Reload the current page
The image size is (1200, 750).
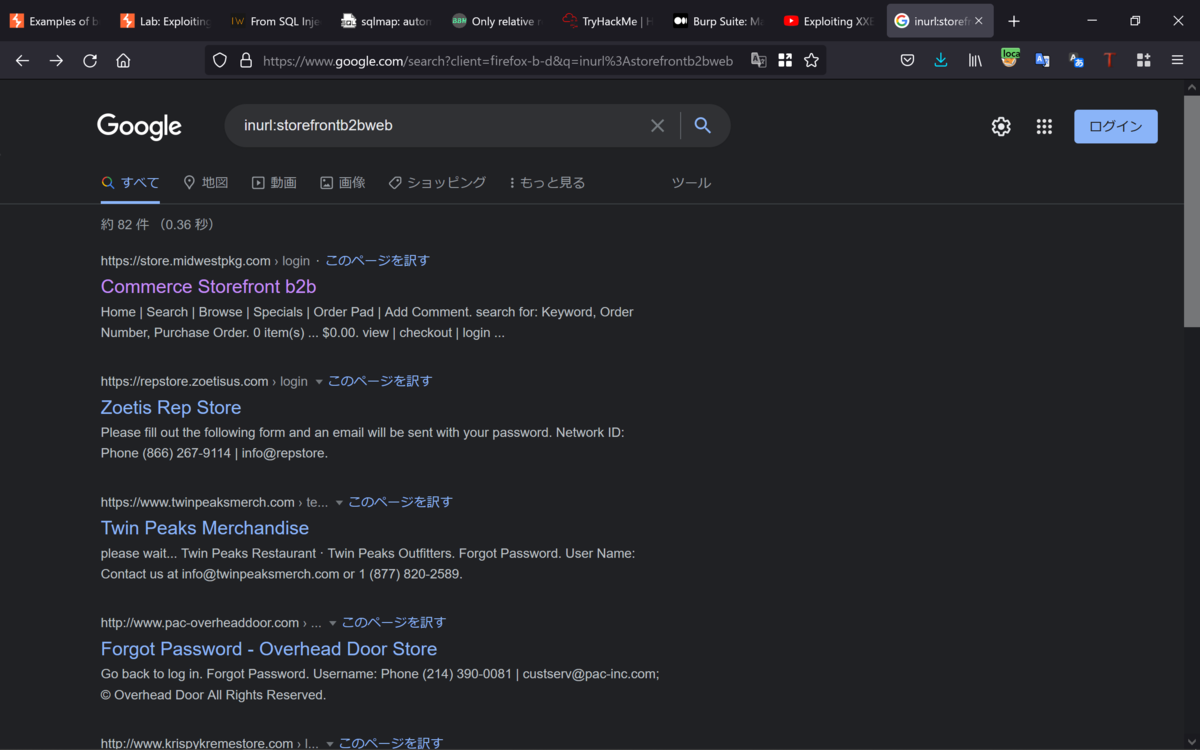pos(90,61)
